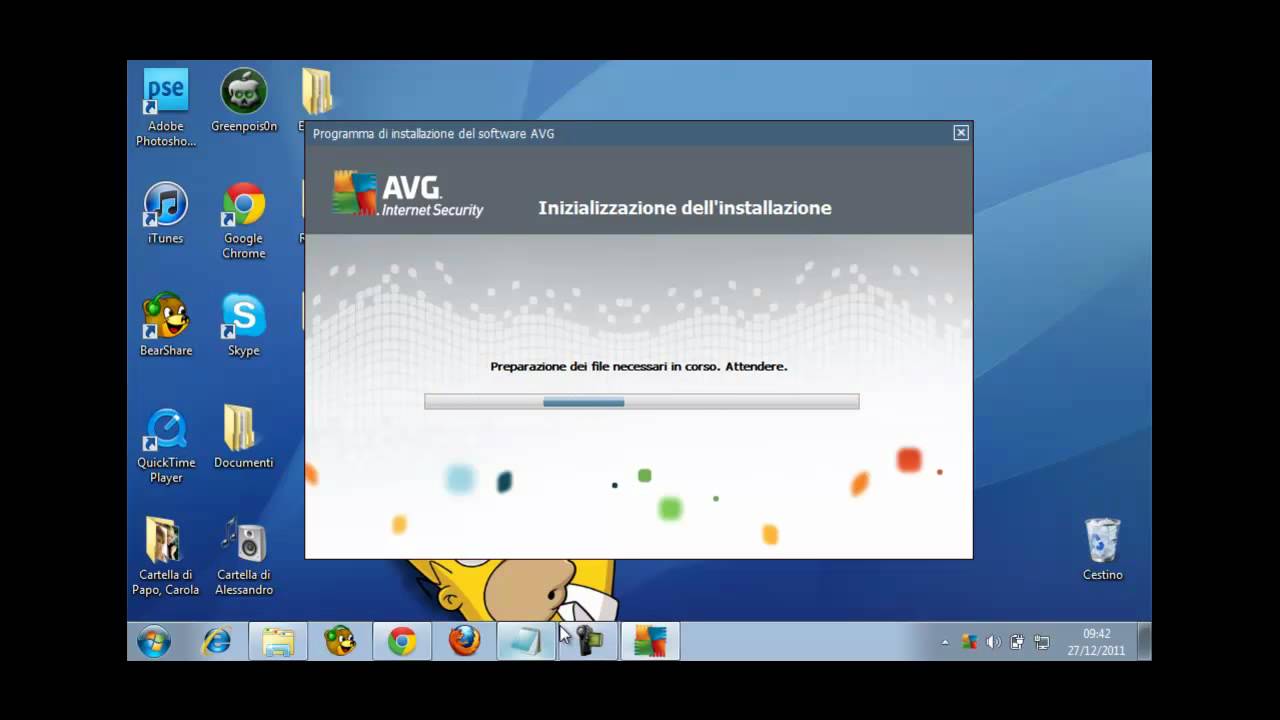Launch Internet Explorer from the taskbar
The width and height of the screenshot is (1280, 720).
coord(216,641)
